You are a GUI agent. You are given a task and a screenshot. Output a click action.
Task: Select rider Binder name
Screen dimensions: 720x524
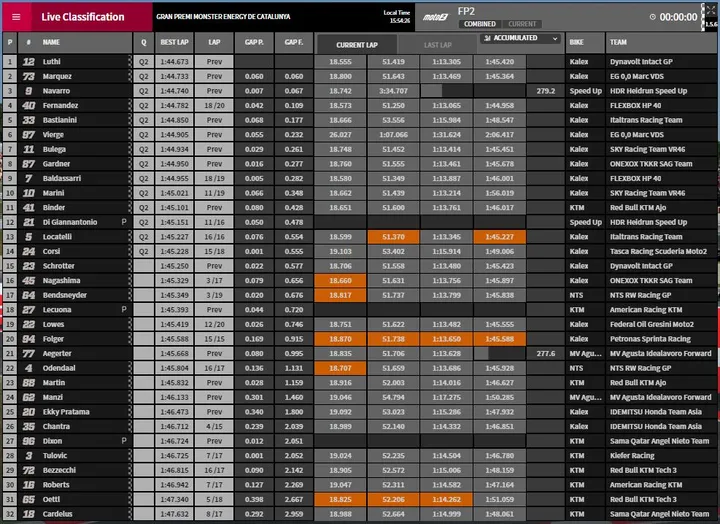(54, 208)
